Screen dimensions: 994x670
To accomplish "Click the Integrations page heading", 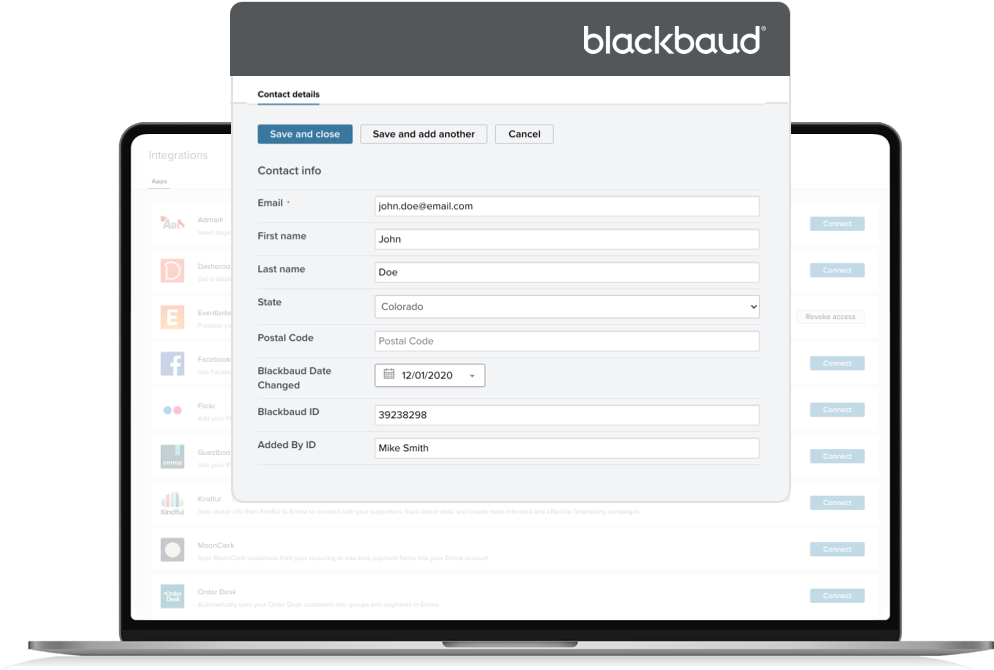I will point(178,155).
